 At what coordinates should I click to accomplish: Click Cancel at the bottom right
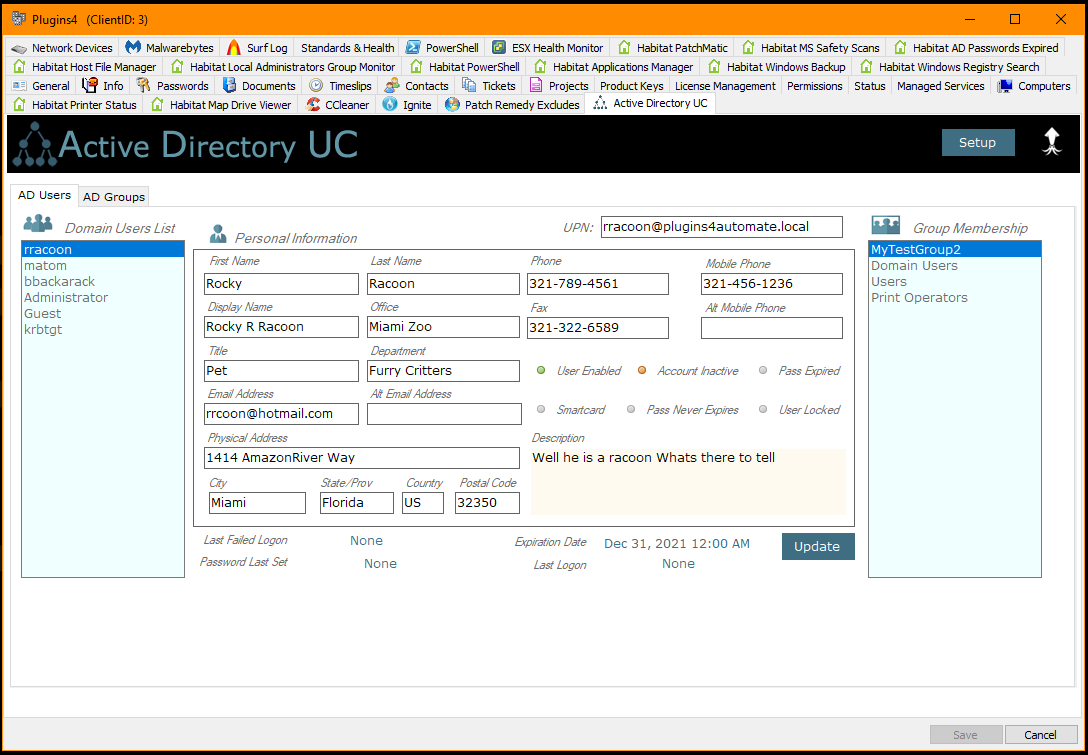click(x=1040, y=735)
